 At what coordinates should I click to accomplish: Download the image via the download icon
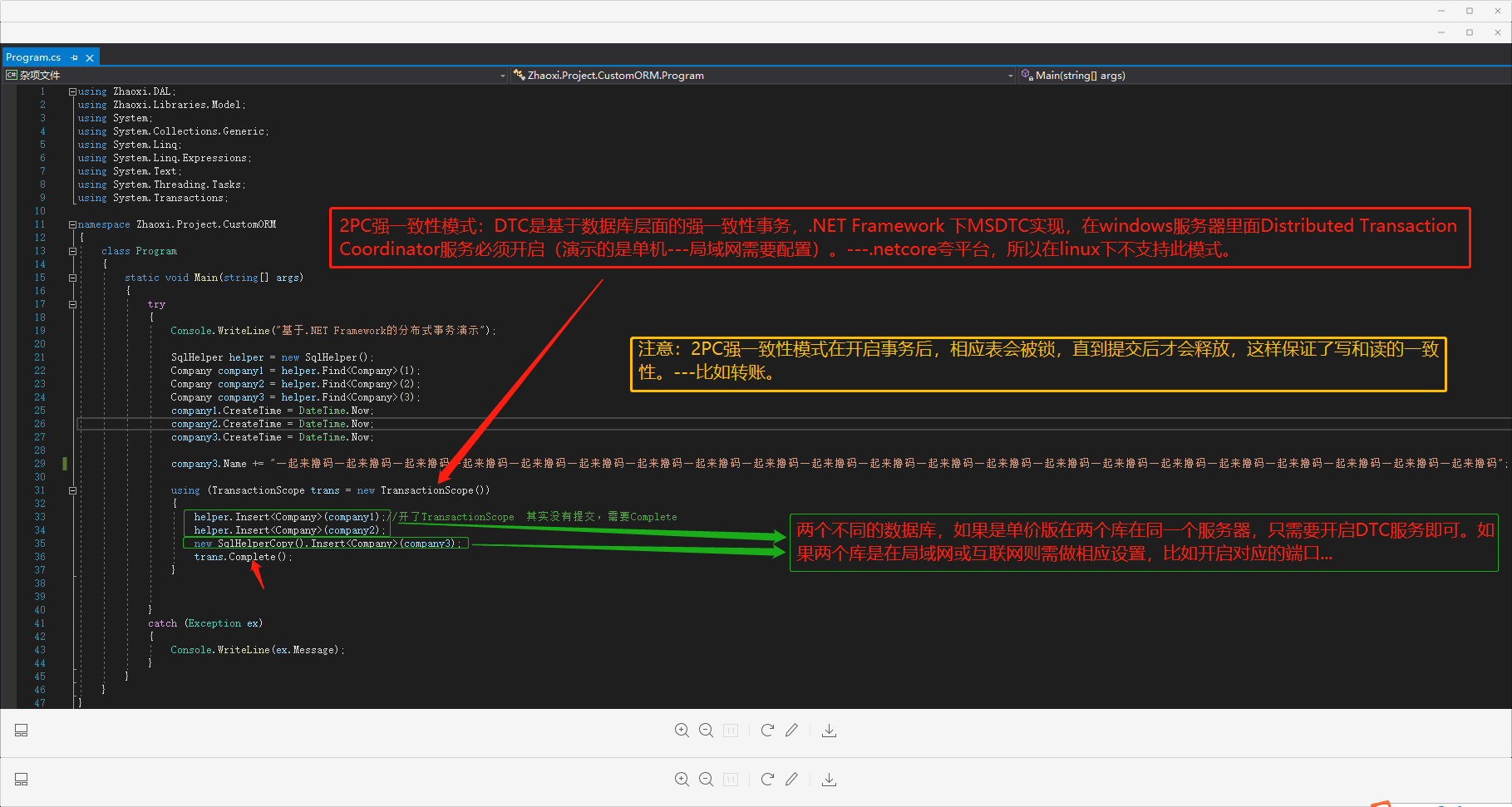tap(828, 730)
